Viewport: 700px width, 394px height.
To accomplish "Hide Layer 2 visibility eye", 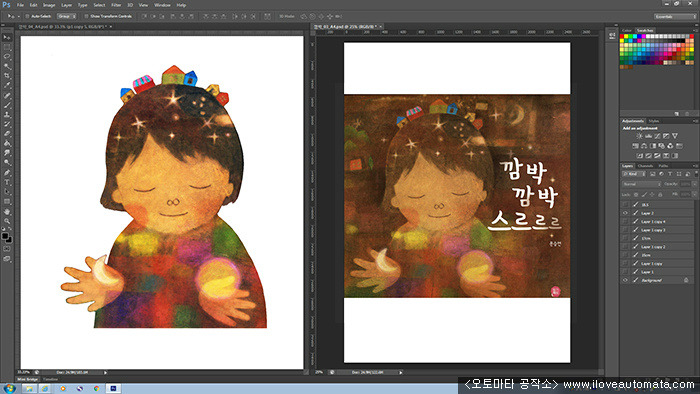I will 625,213.
